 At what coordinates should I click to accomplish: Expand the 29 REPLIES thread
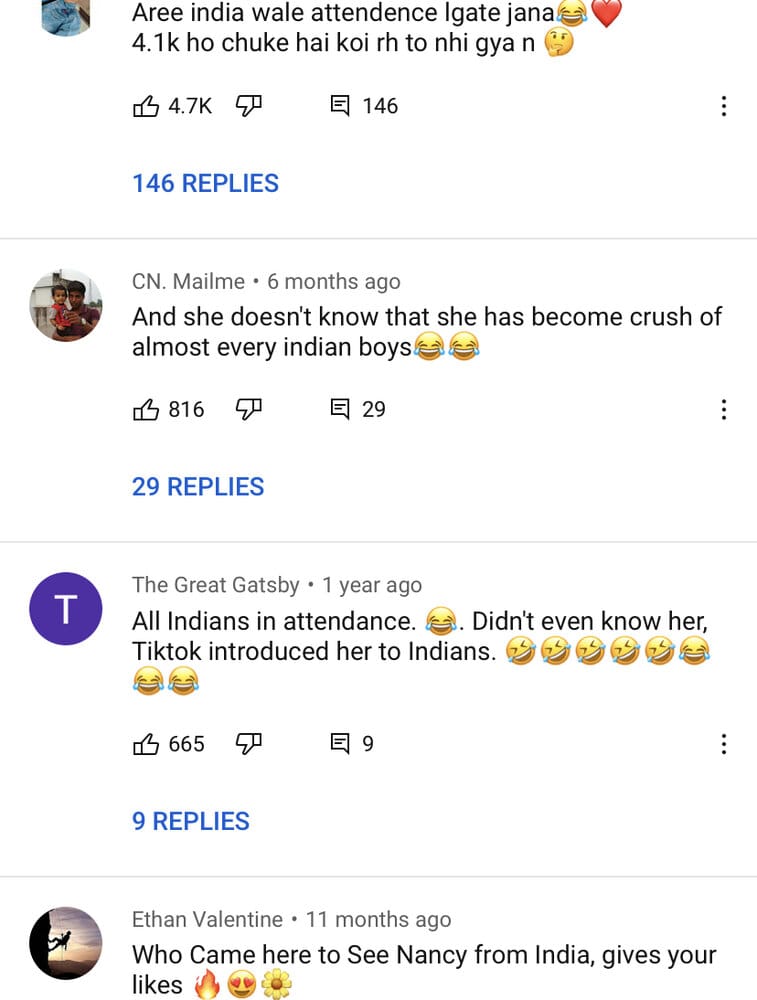click(198, 487)
